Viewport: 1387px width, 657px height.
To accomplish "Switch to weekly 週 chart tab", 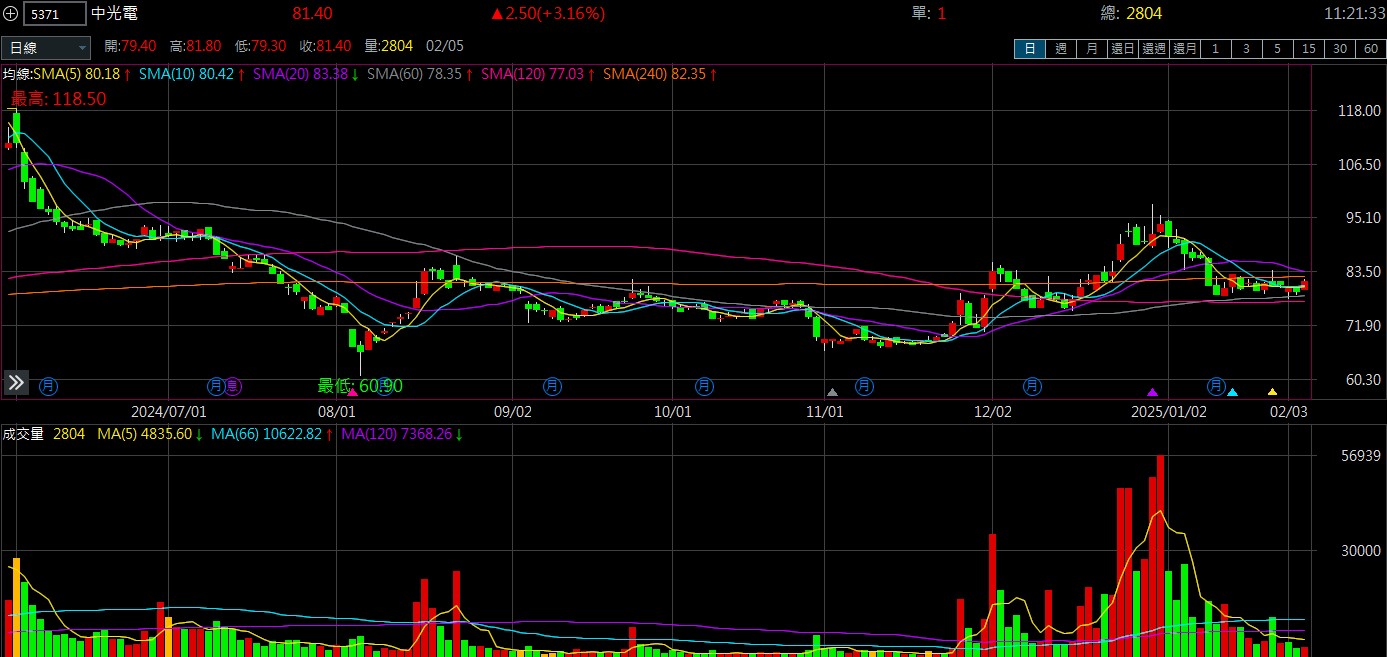I will [1060, 48].
